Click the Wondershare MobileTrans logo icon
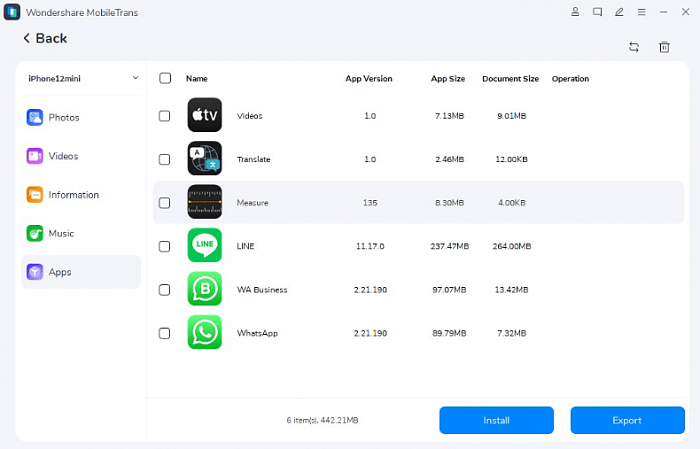This screenshot has height=449, width=700. coord(12,12)
